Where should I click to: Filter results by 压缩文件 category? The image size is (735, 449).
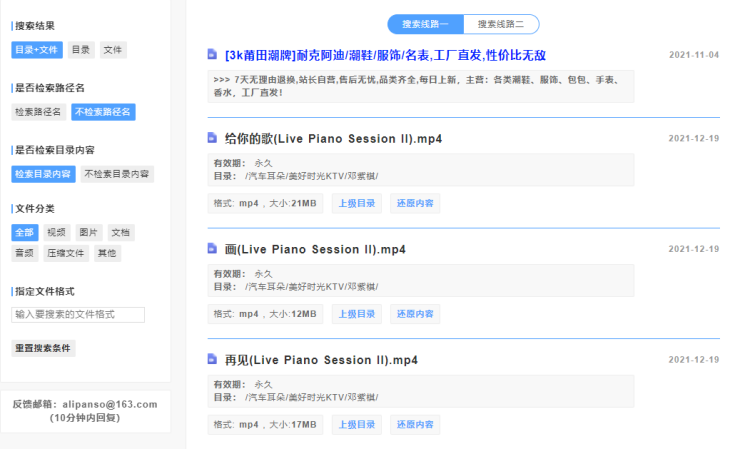tap(66, 254)
